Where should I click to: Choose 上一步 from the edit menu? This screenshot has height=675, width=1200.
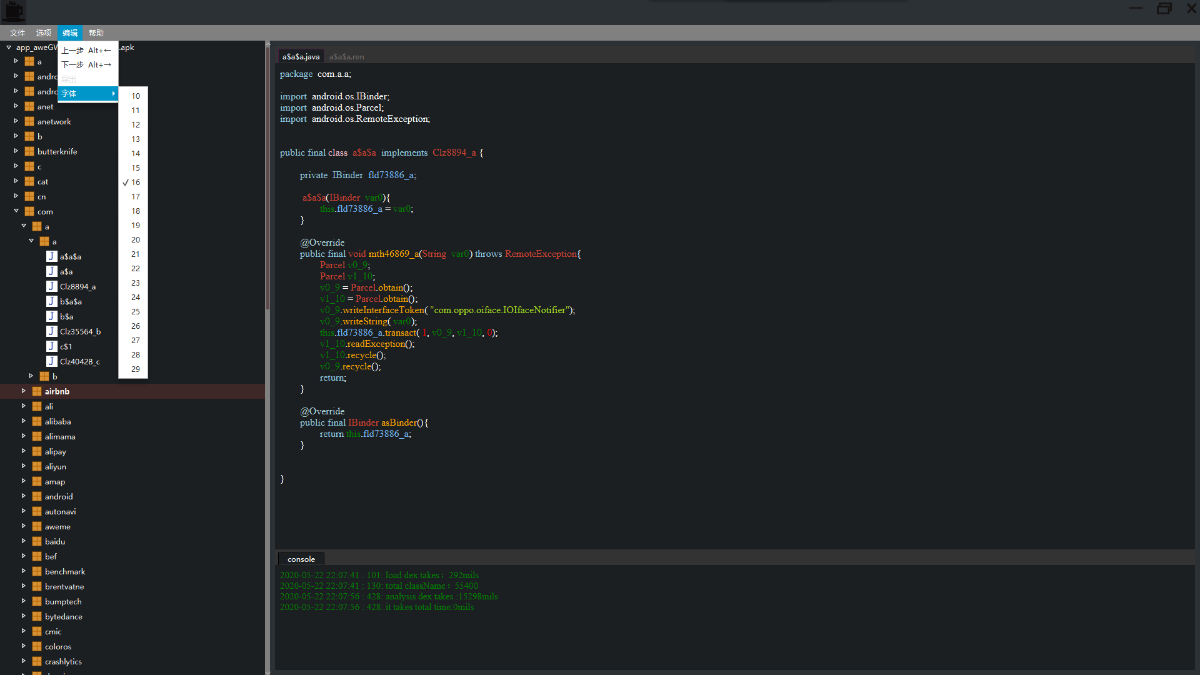pyautogui.click(x=88, y=50)
